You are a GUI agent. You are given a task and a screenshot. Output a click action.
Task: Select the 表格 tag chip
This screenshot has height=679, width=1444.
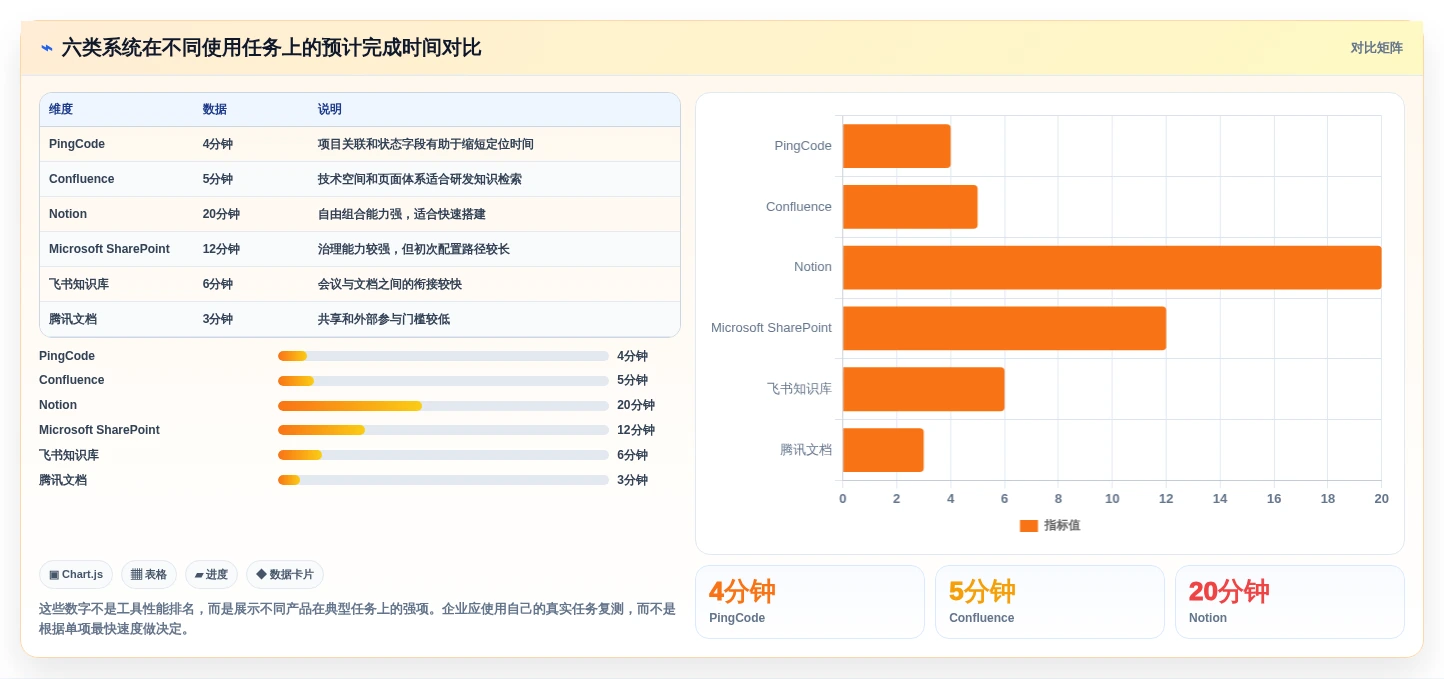pos(149,574)
